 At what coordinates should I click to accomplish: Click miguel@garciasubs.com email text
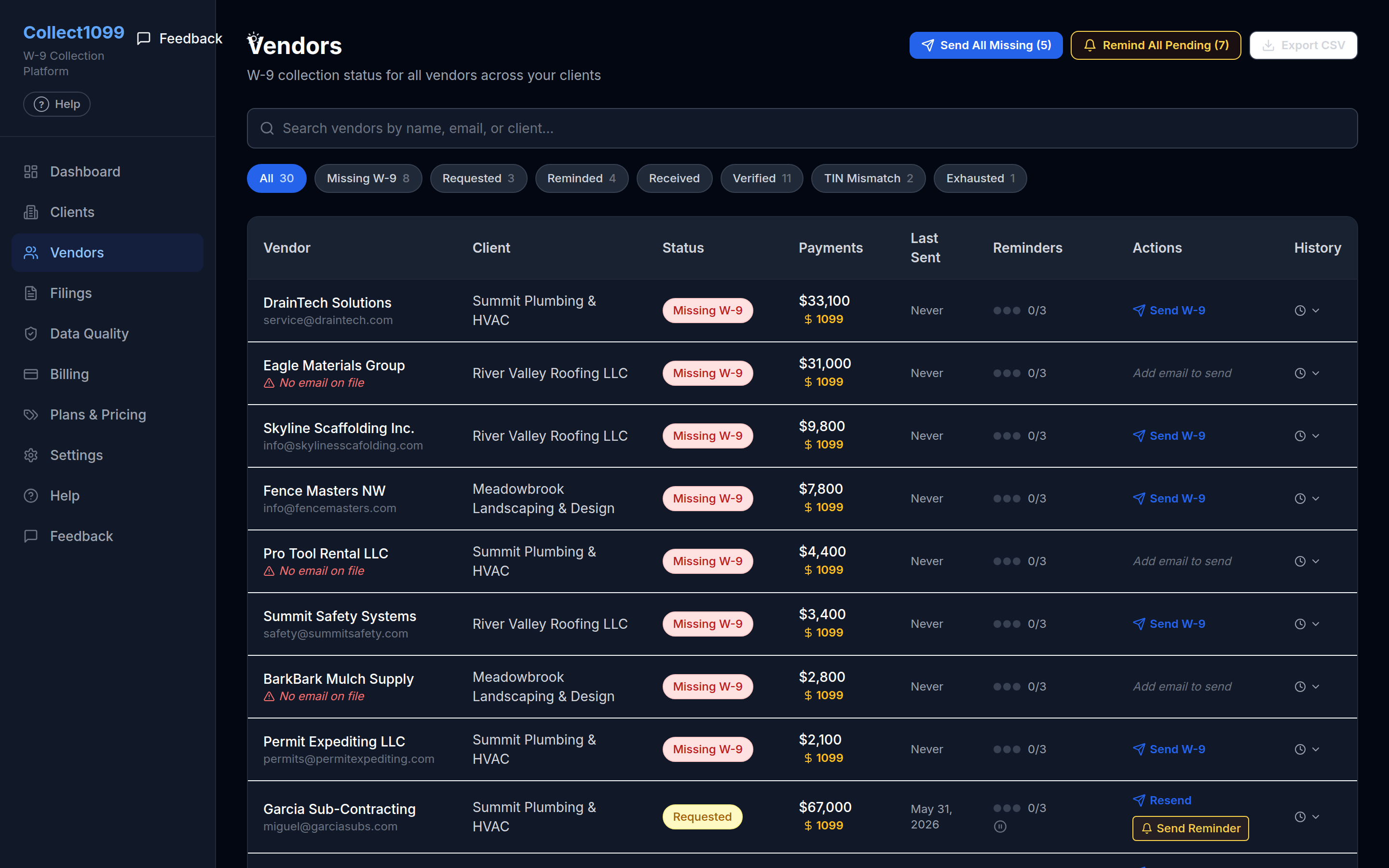point(330,827)
